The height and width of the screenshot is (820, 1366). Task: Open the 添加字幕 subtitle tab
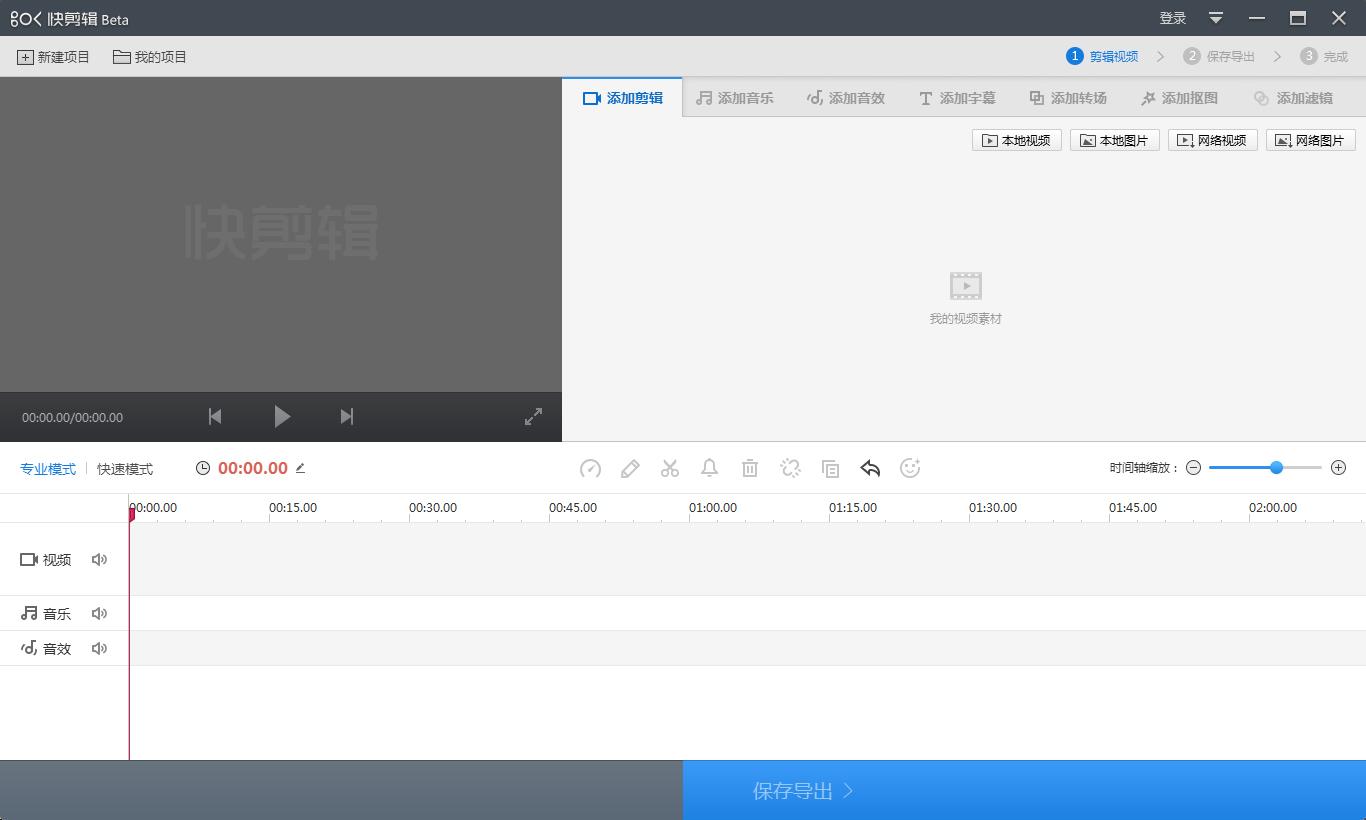[x=957, y=97]
